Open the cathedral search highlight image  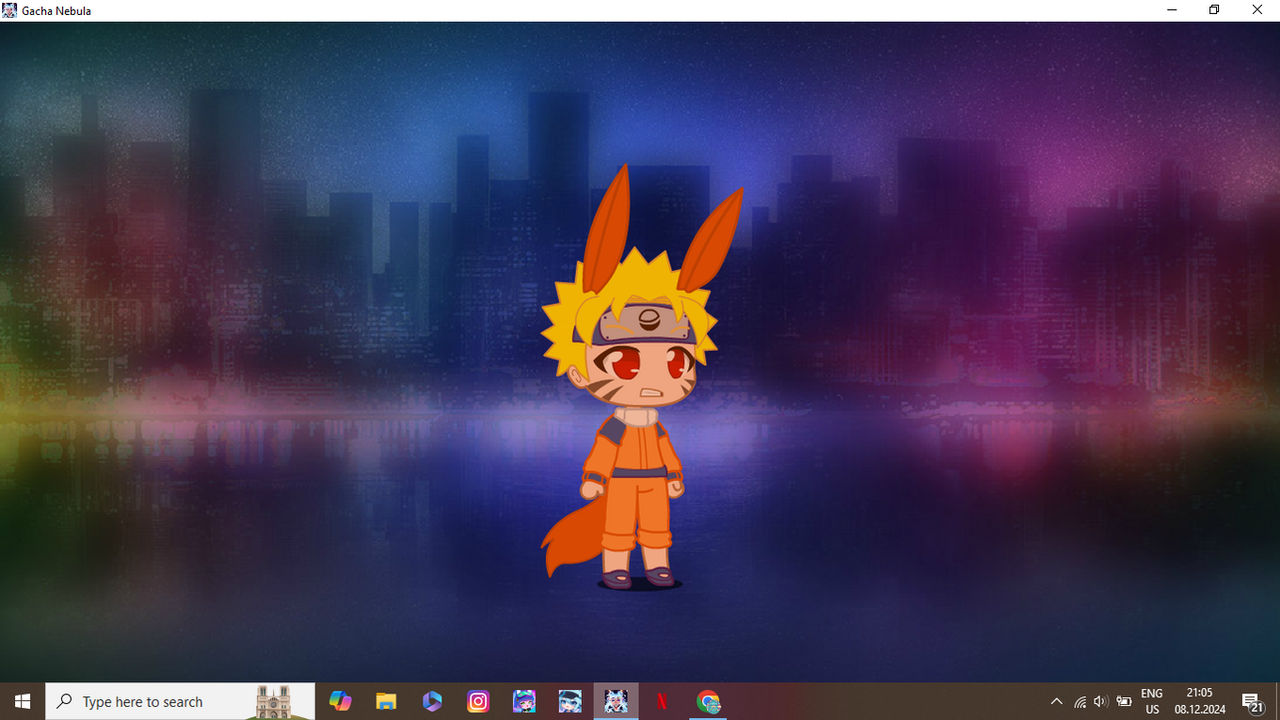click(x=273, y=702)
